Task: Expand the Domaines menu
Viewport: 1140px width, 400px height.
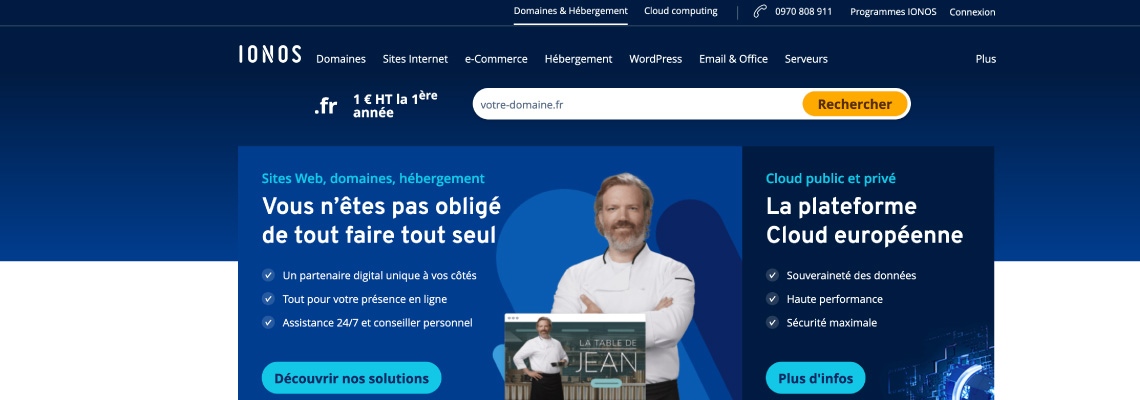Action: click(341, 59)
